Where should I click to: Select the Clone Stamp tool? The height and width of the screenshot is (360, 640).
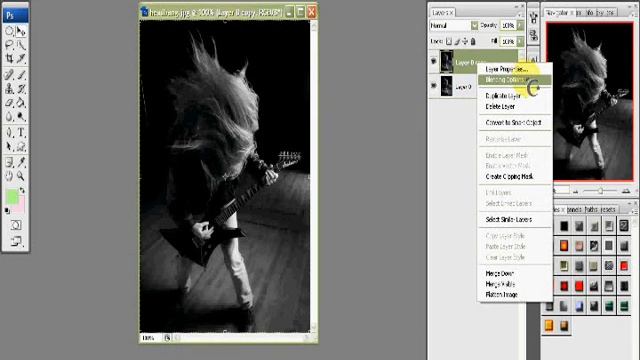click(9, 89)
